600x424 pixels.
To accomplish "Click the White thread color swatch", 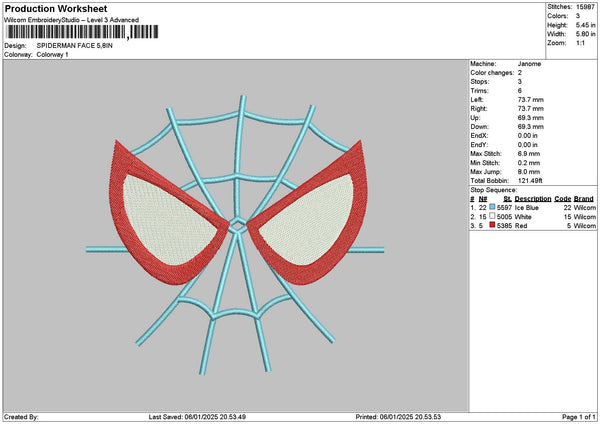I will 492,216.
